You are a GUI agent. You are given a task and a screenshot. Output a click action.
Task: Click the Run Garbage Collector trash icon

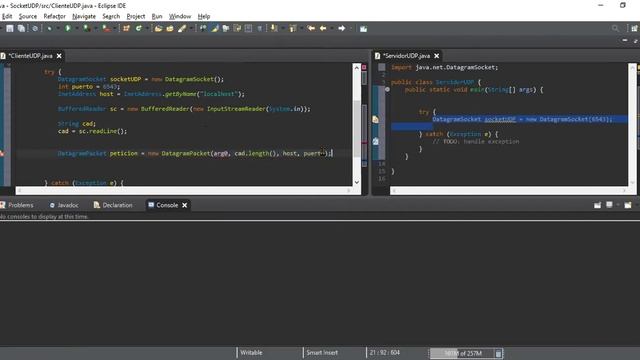498,353
